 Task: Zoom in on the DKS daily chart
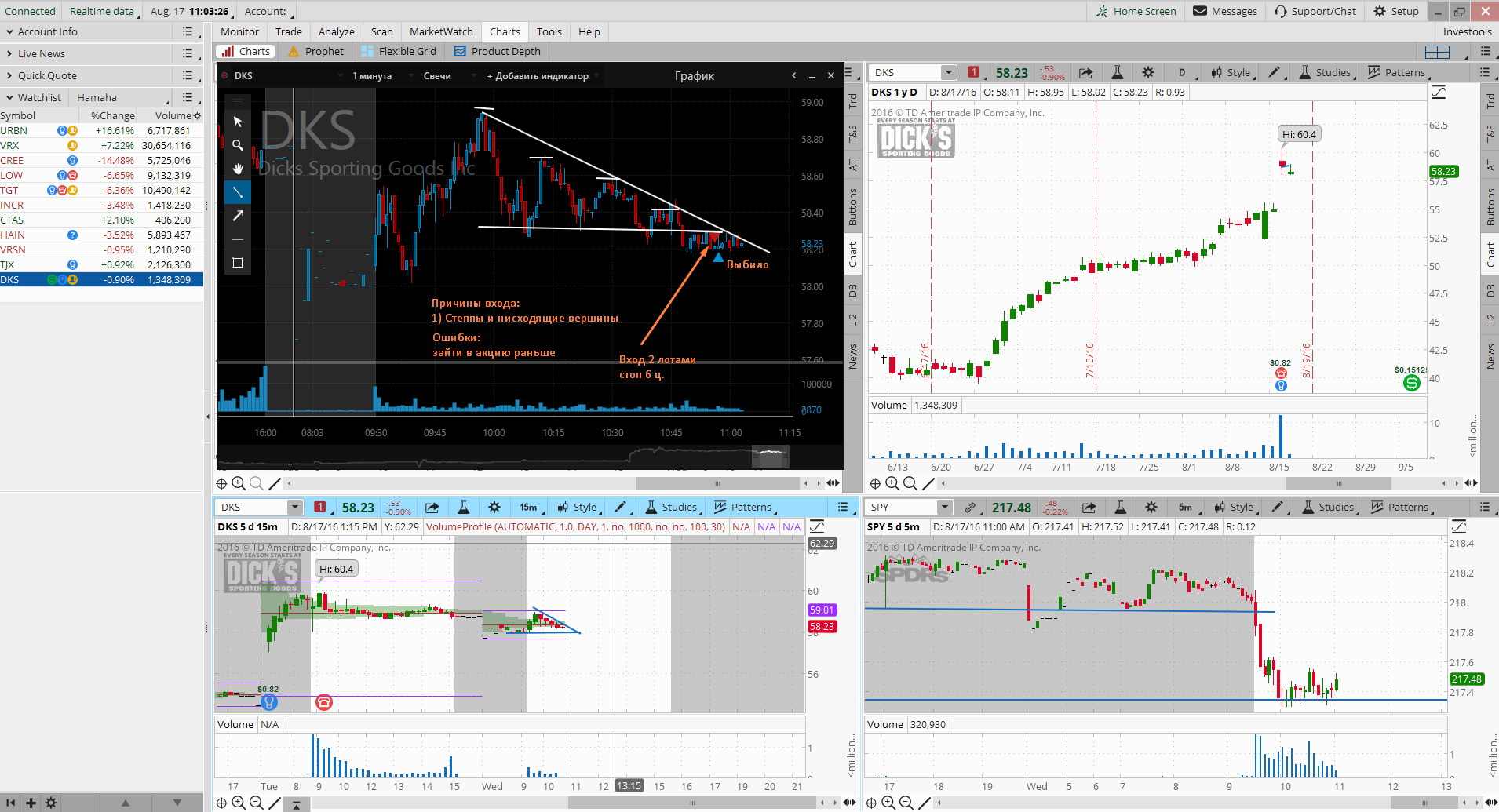(x=892, y=483)
